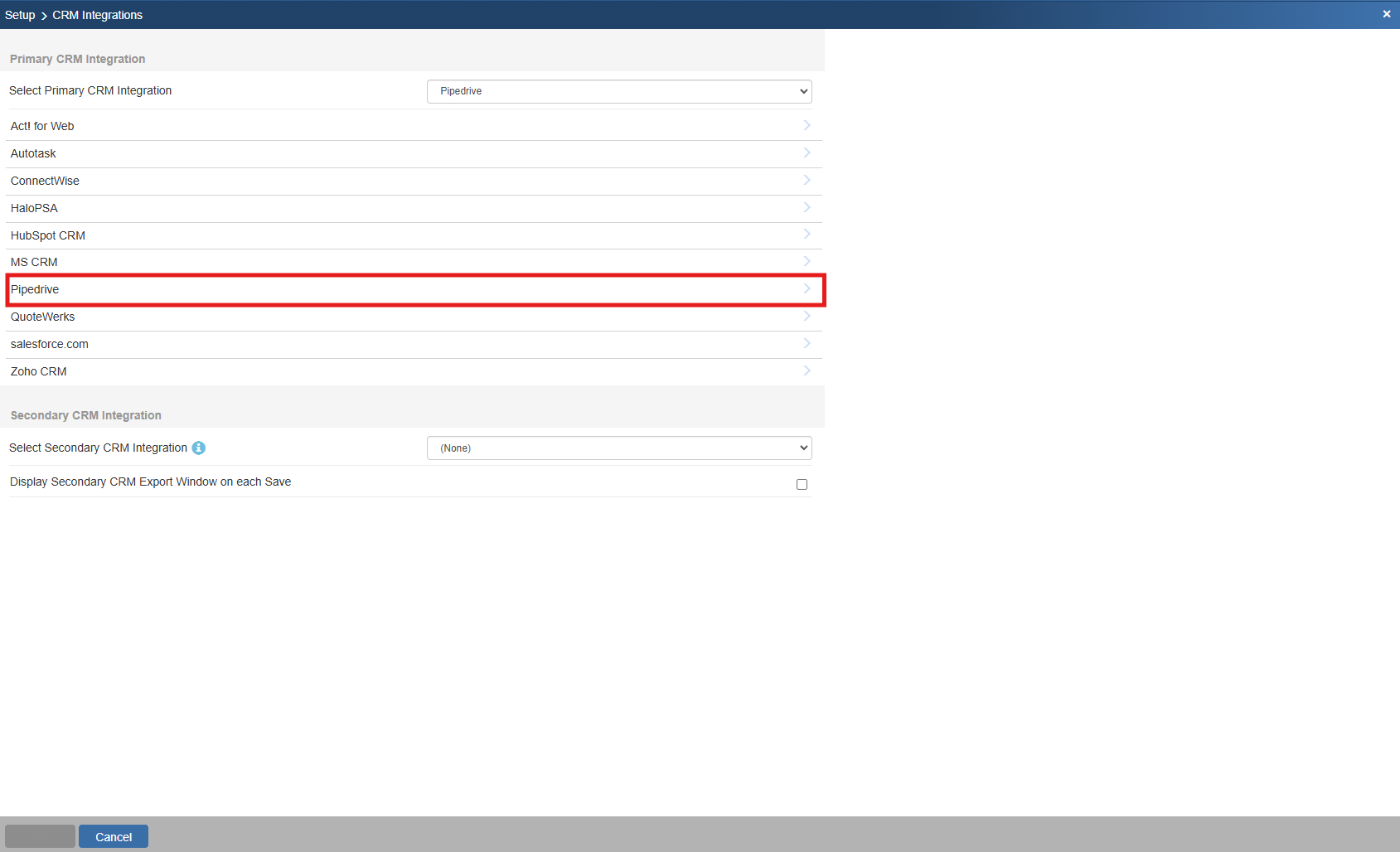Open the Primary CRM Integration dropdown
Image resolution: width=1400 pixels, height=852 pixels.
[x=618, y=91]
